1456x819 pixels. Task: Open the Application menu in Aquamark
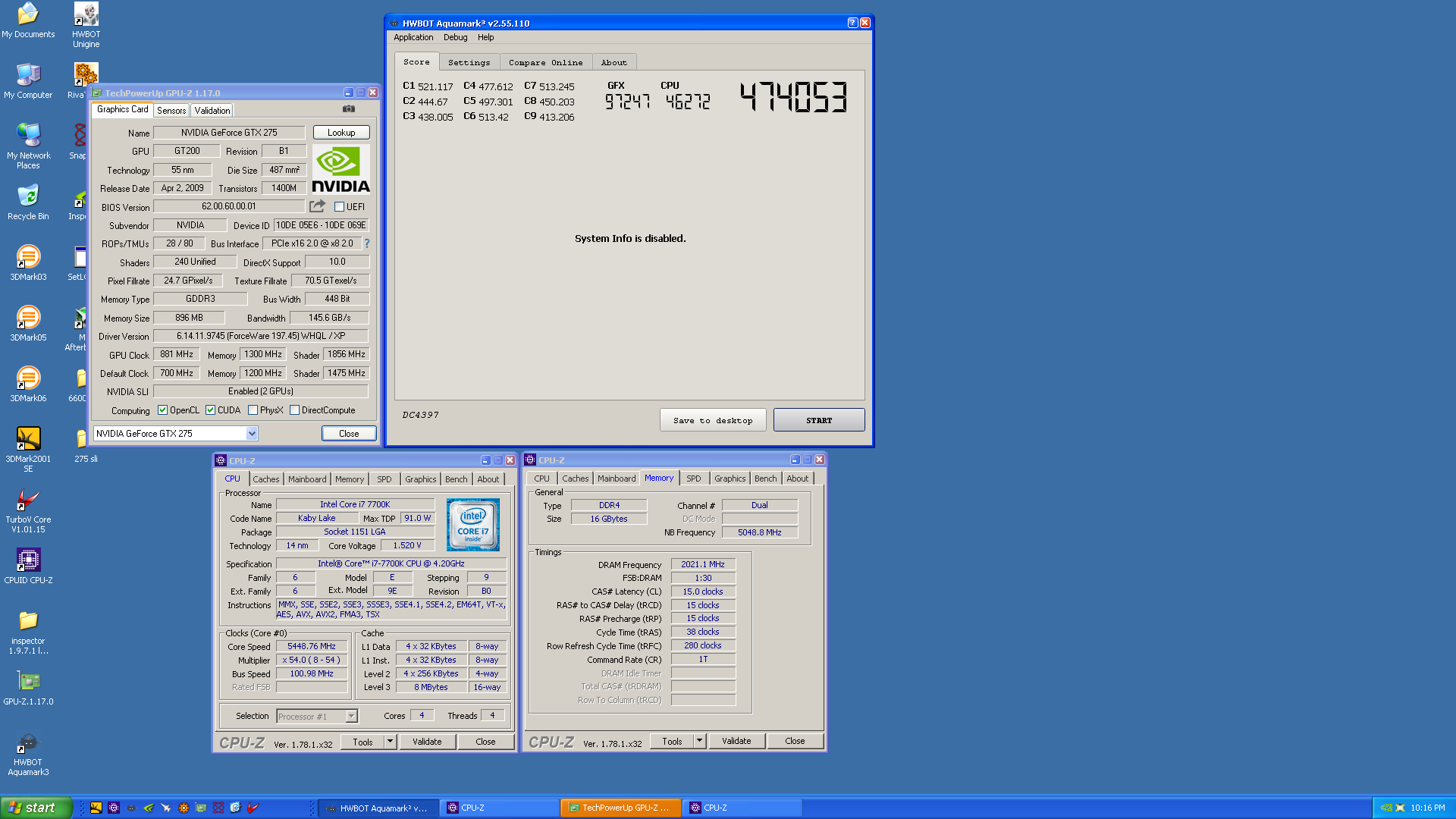pos(413,37)
